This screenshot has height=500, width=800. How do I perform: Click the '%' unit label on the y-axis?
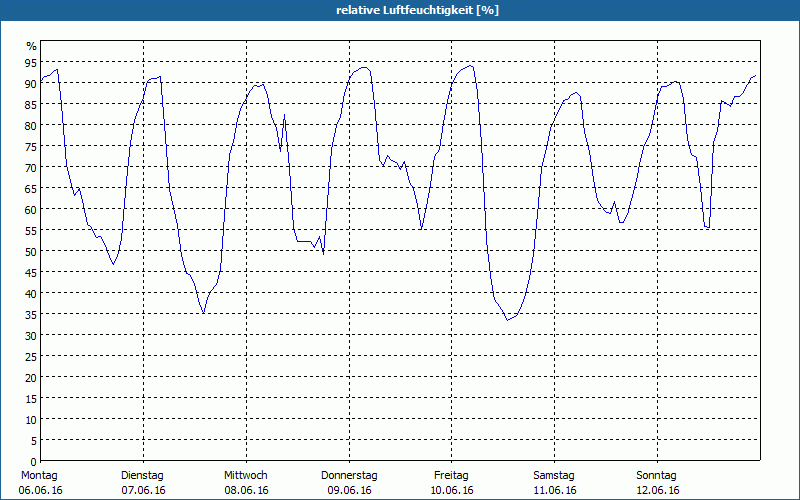click(32, 46)
